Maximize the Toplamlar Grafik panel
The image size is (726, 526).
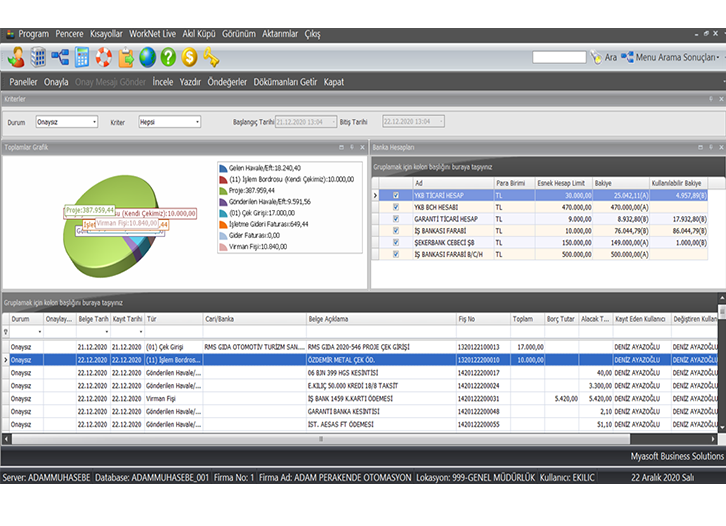[x=341, y=147]
